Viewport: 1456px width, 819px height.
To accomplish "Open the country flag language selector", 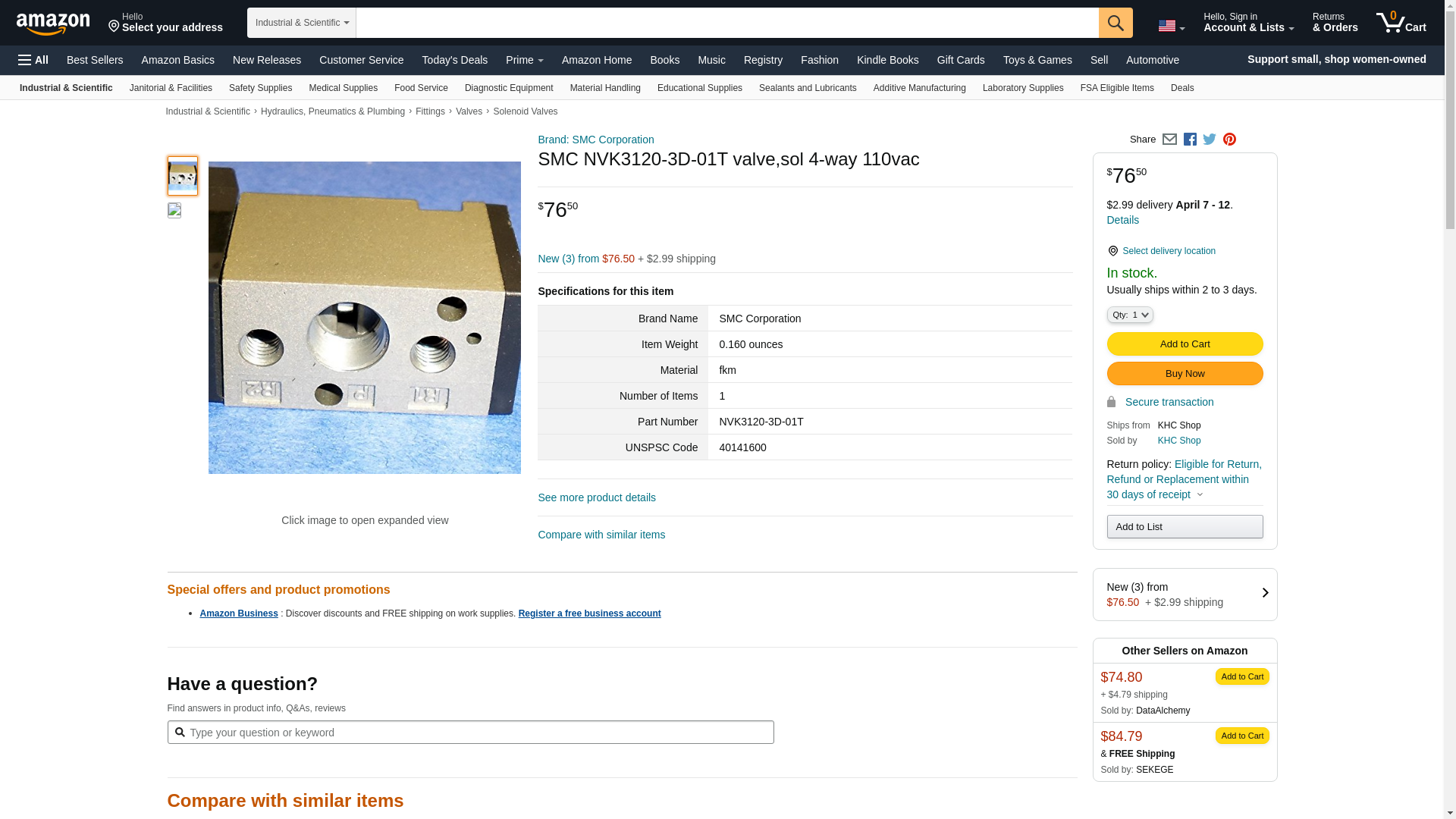I will 1171,26.
